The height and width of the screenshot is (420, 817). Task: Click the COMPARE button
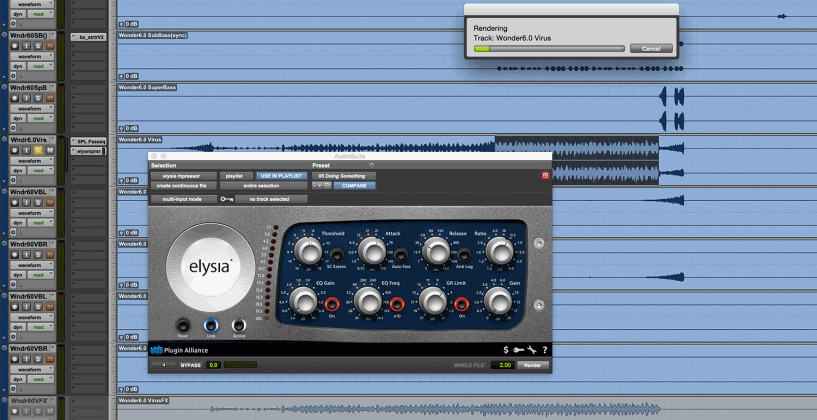pyautogui.click(x=354, y=186)
